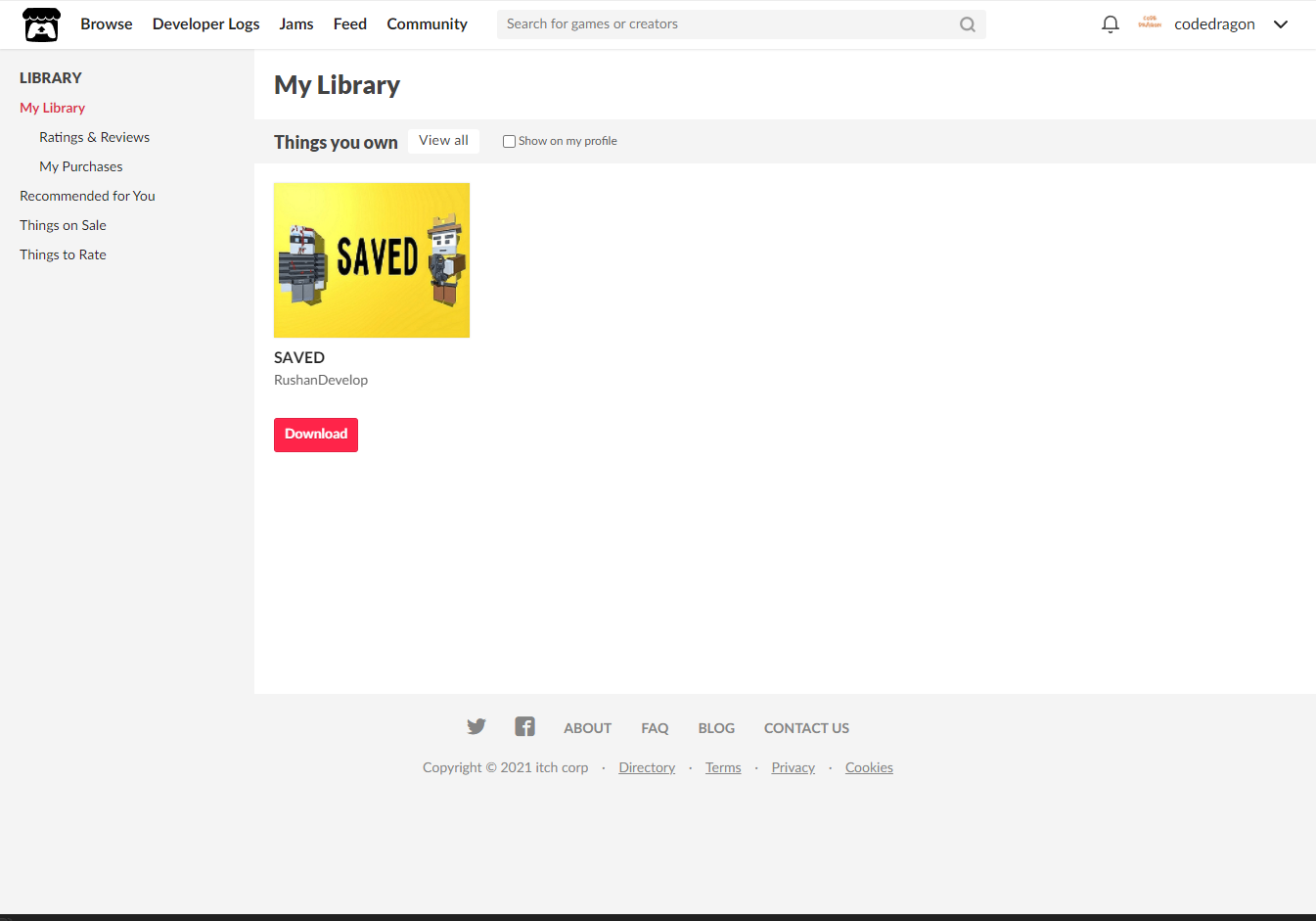
Task: Open the Cookies link
Action: (x=869, y=767)
